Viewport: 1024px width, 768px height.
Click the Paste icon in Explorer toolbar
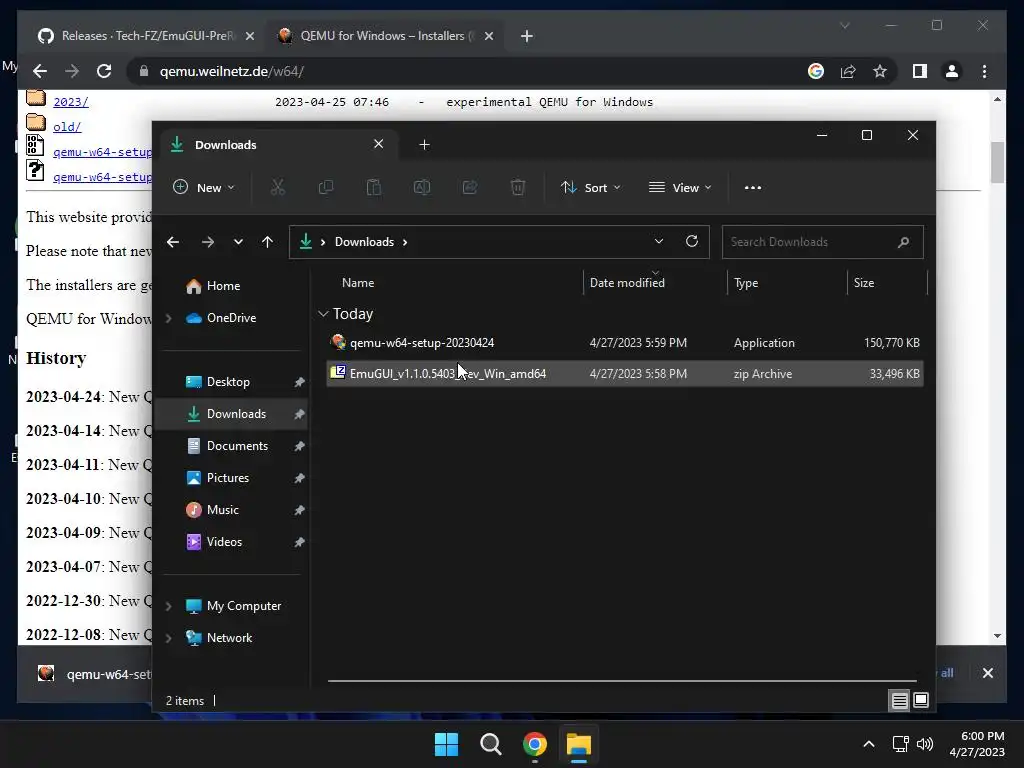click(374, 187)
